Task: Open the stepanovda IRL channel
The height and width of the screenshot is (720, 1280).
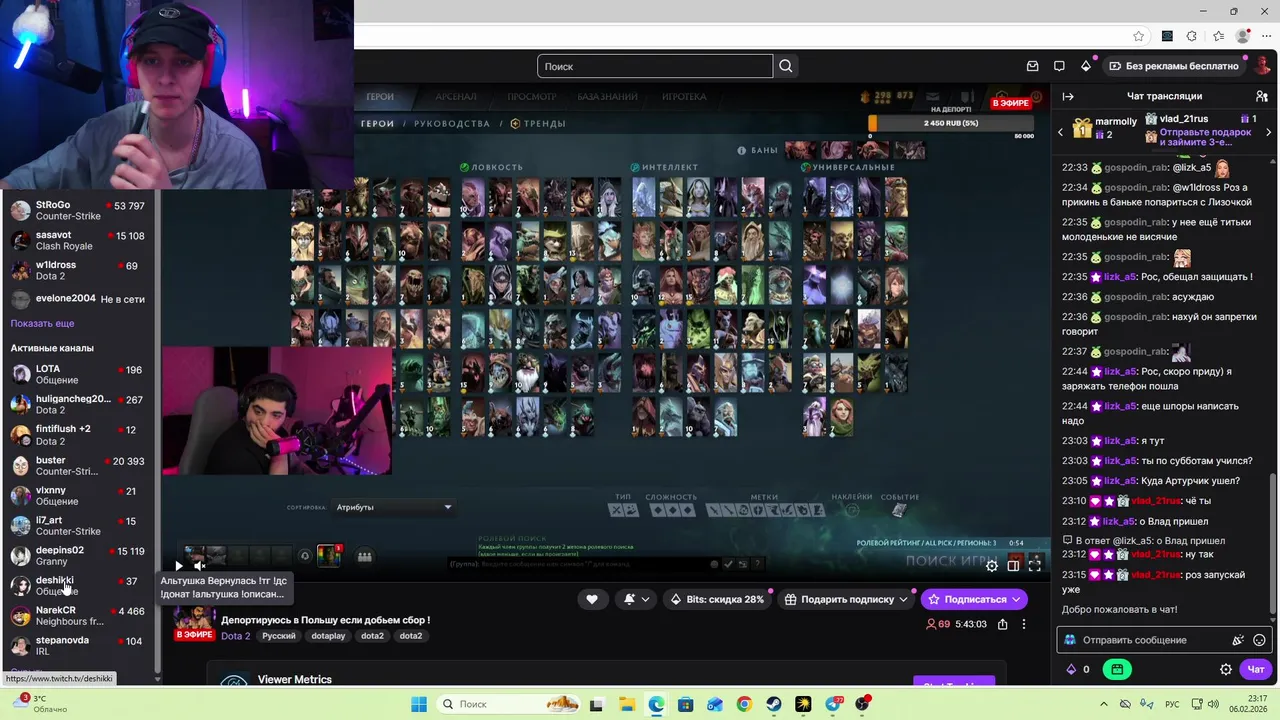Action: coord(78,645)
